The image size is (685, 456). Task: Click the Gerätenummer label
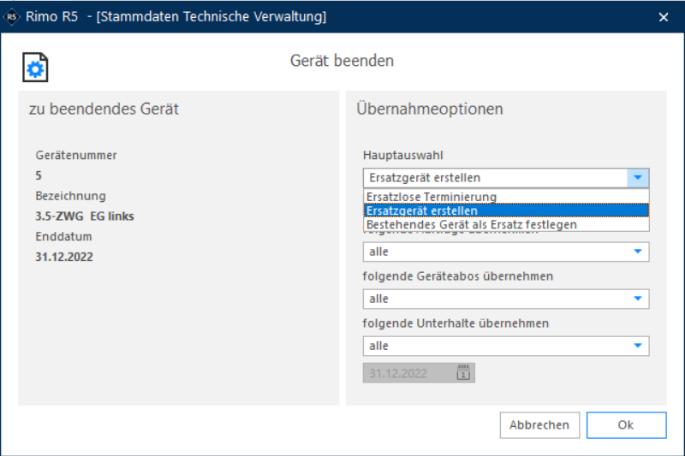tap(76, 155)
